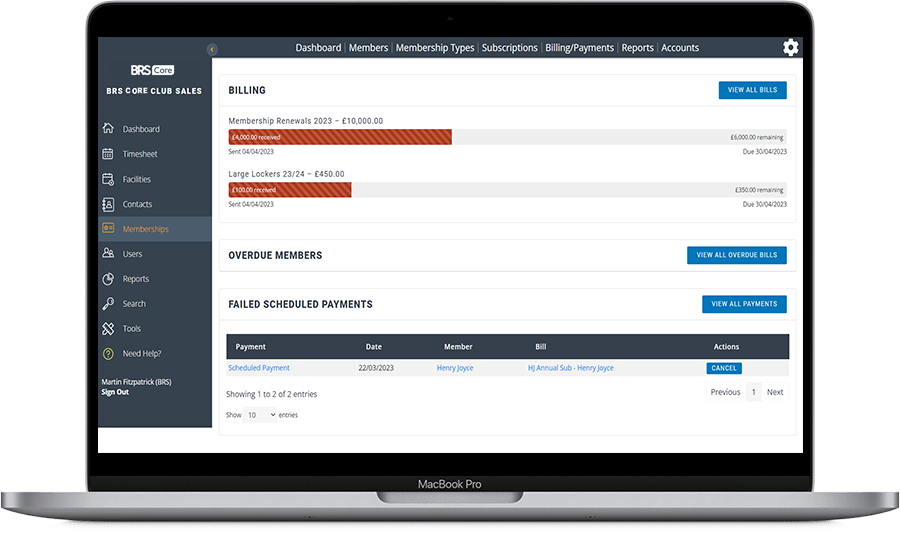Collapse the sidebar with the arrow button
The image size is (900, 535).
212,49
